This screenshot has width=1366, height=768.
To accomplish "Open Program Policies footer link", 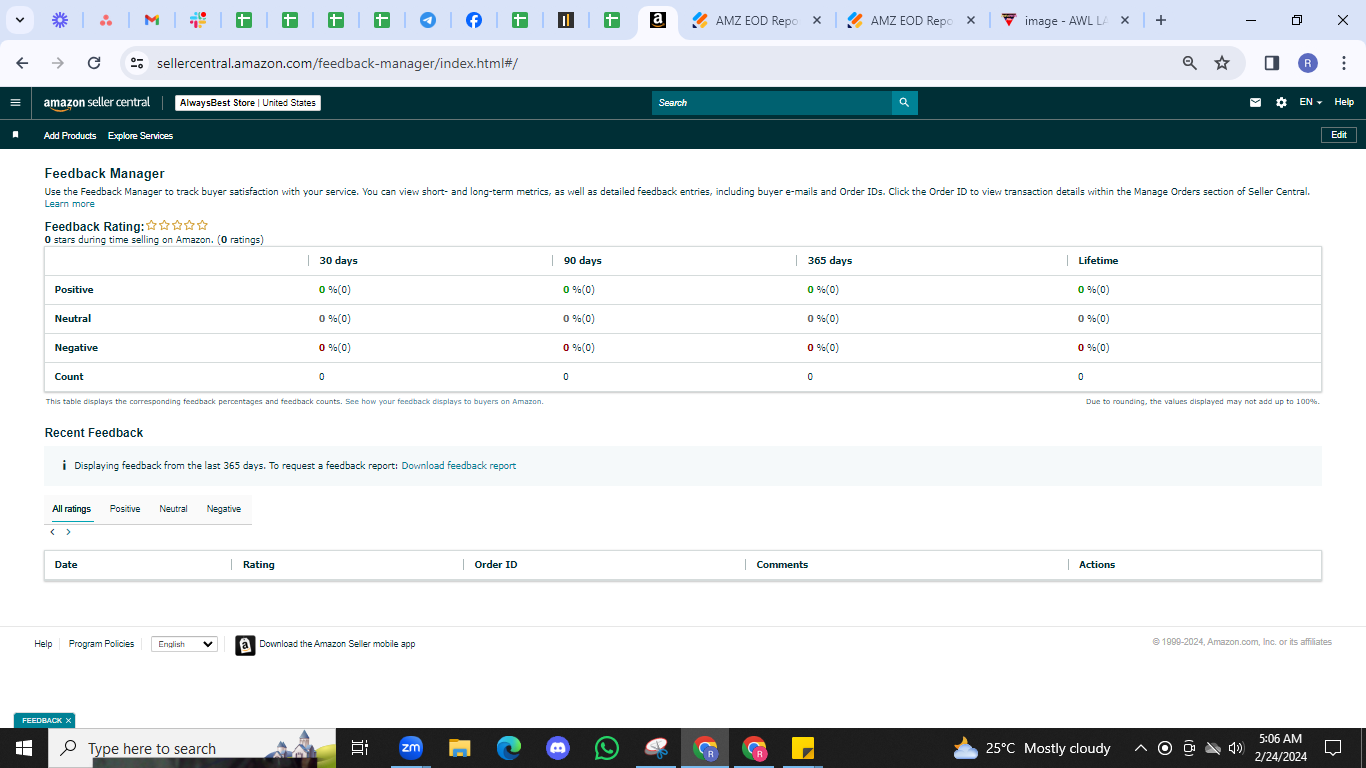I will (101, 644).
